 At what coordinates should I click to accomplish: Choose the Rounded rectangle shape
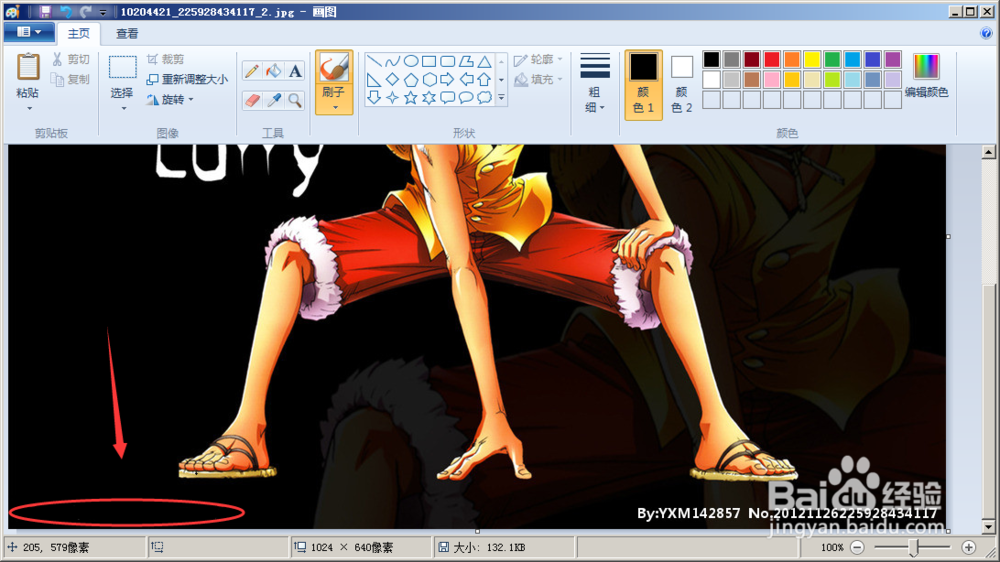coord(448,61)
